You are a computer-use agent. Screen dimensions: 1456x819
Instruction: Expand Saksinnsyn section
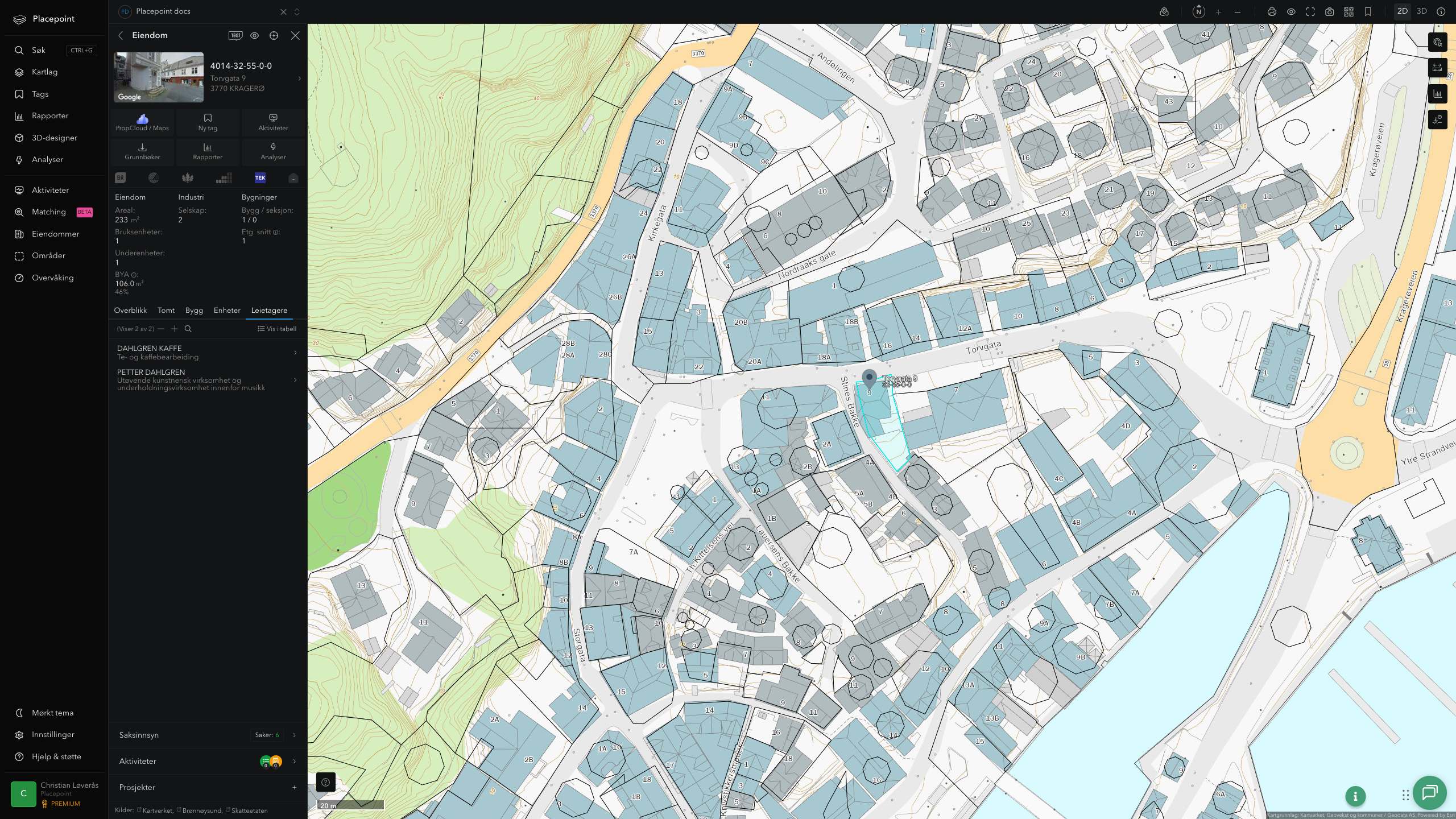(208, 735)
